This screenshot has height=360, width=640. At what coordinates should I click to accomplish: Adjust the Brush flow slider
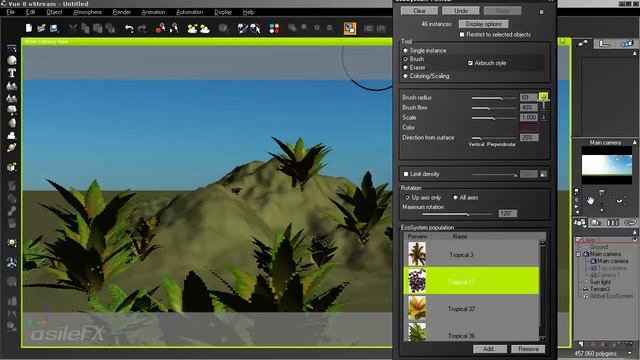coord(493,108)
